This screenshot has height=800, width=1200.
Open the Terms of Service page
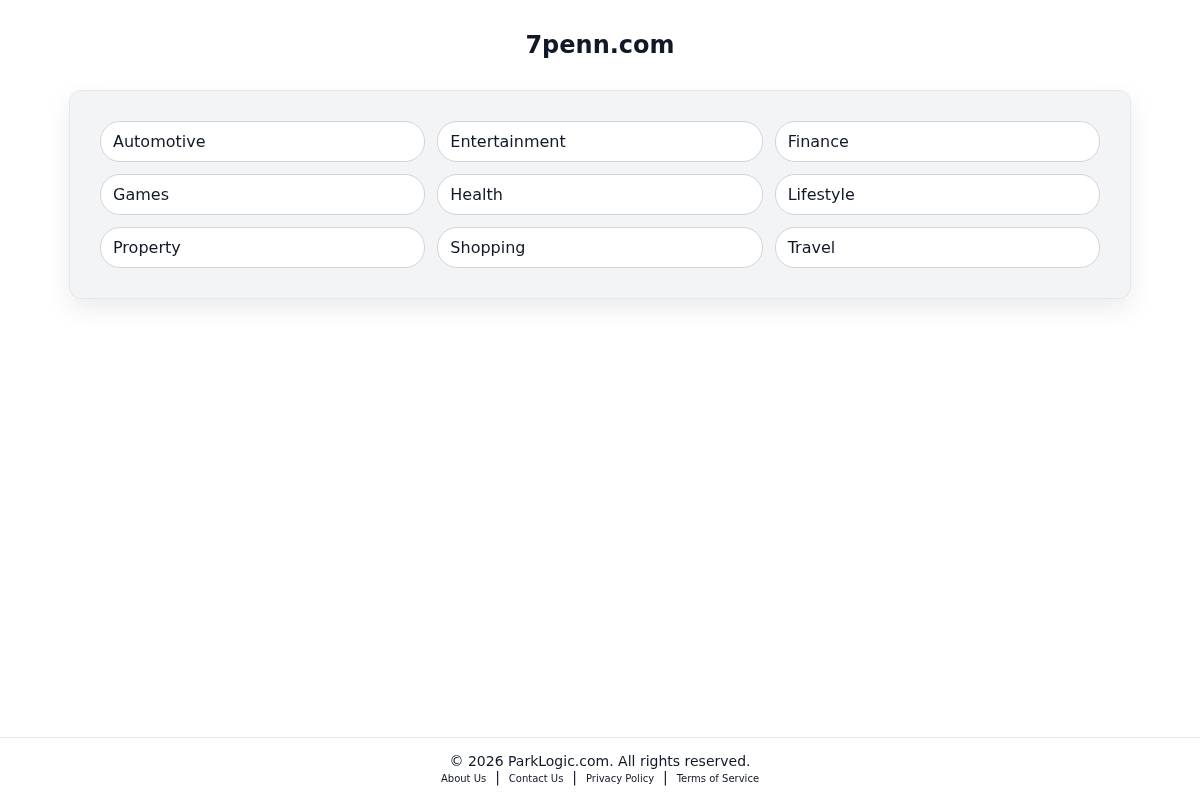point(717,778)
